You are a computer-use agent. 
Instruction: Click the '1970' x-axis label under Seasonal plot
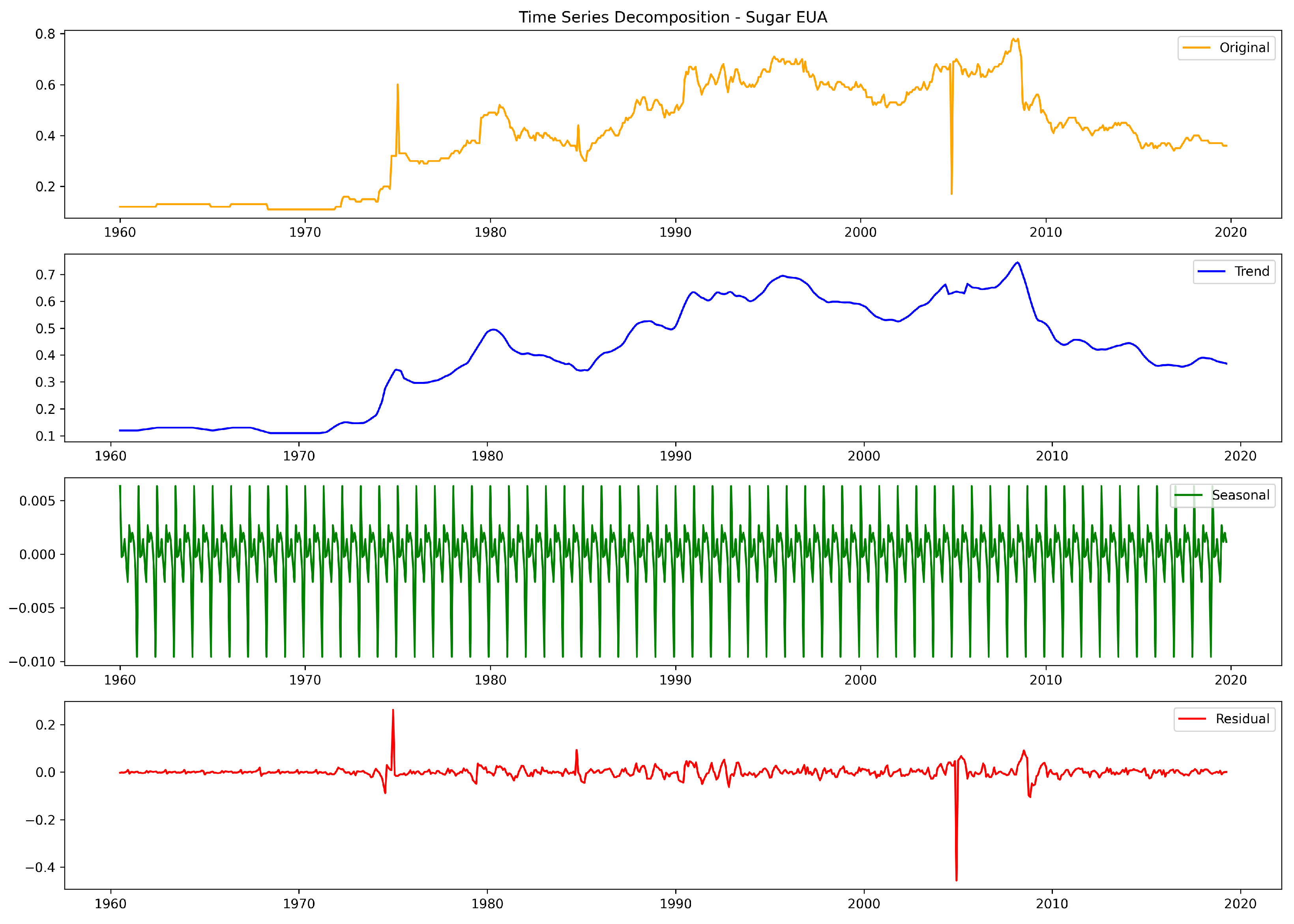tap(305, 680)
